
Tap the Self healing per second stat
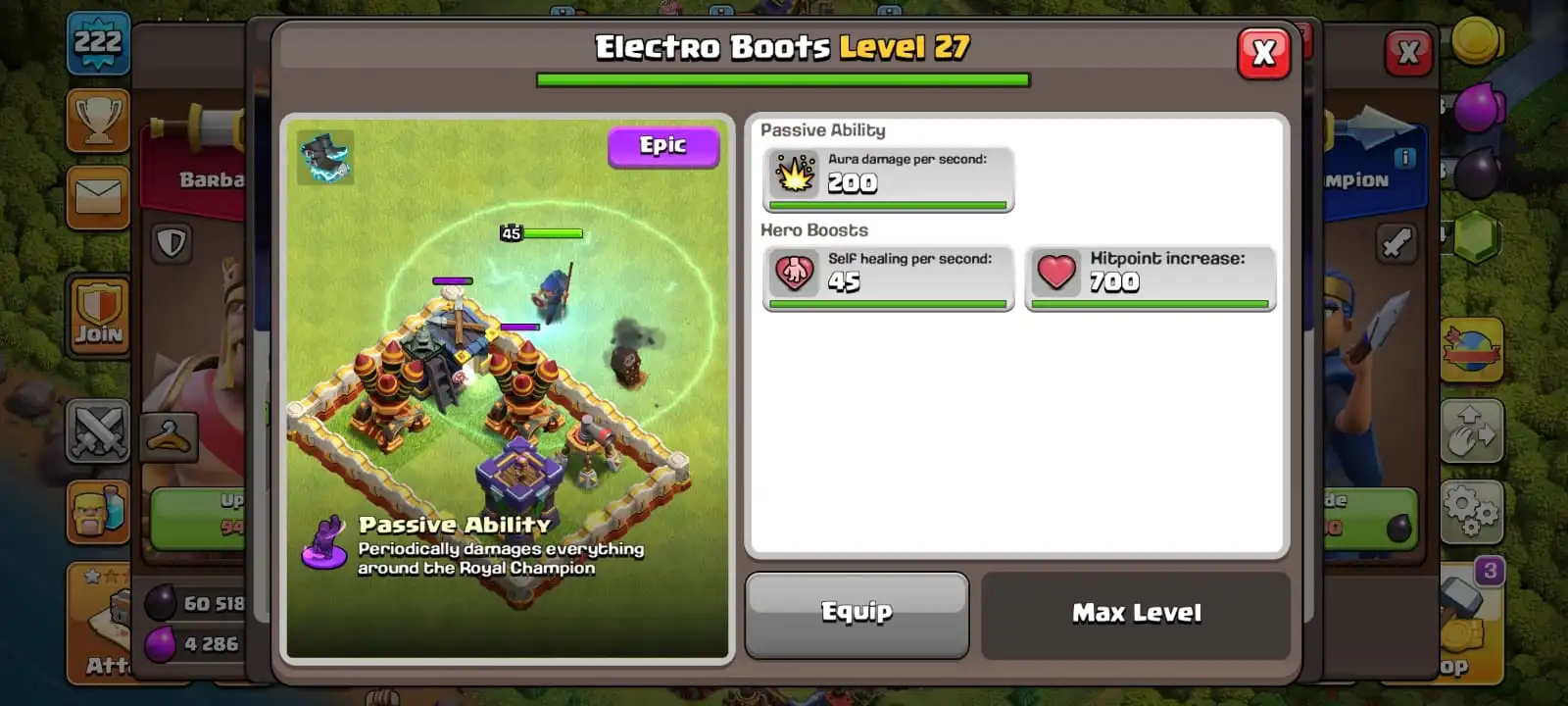point(888,278)
